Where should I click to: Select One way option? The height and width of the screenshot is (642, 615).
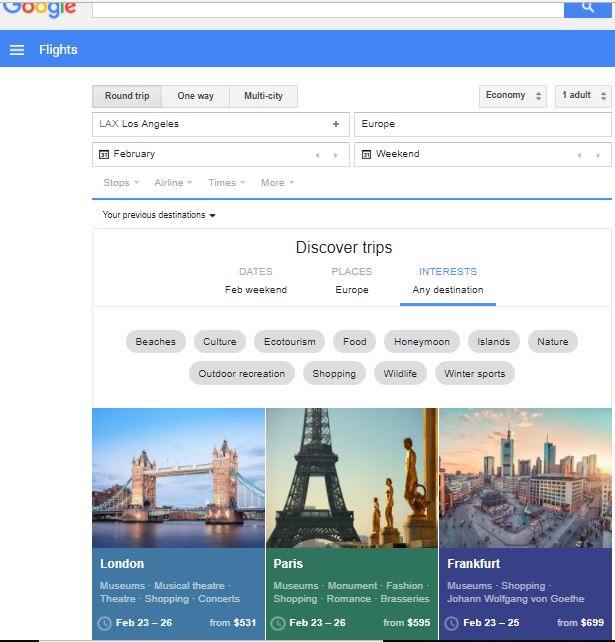point(196,96)
